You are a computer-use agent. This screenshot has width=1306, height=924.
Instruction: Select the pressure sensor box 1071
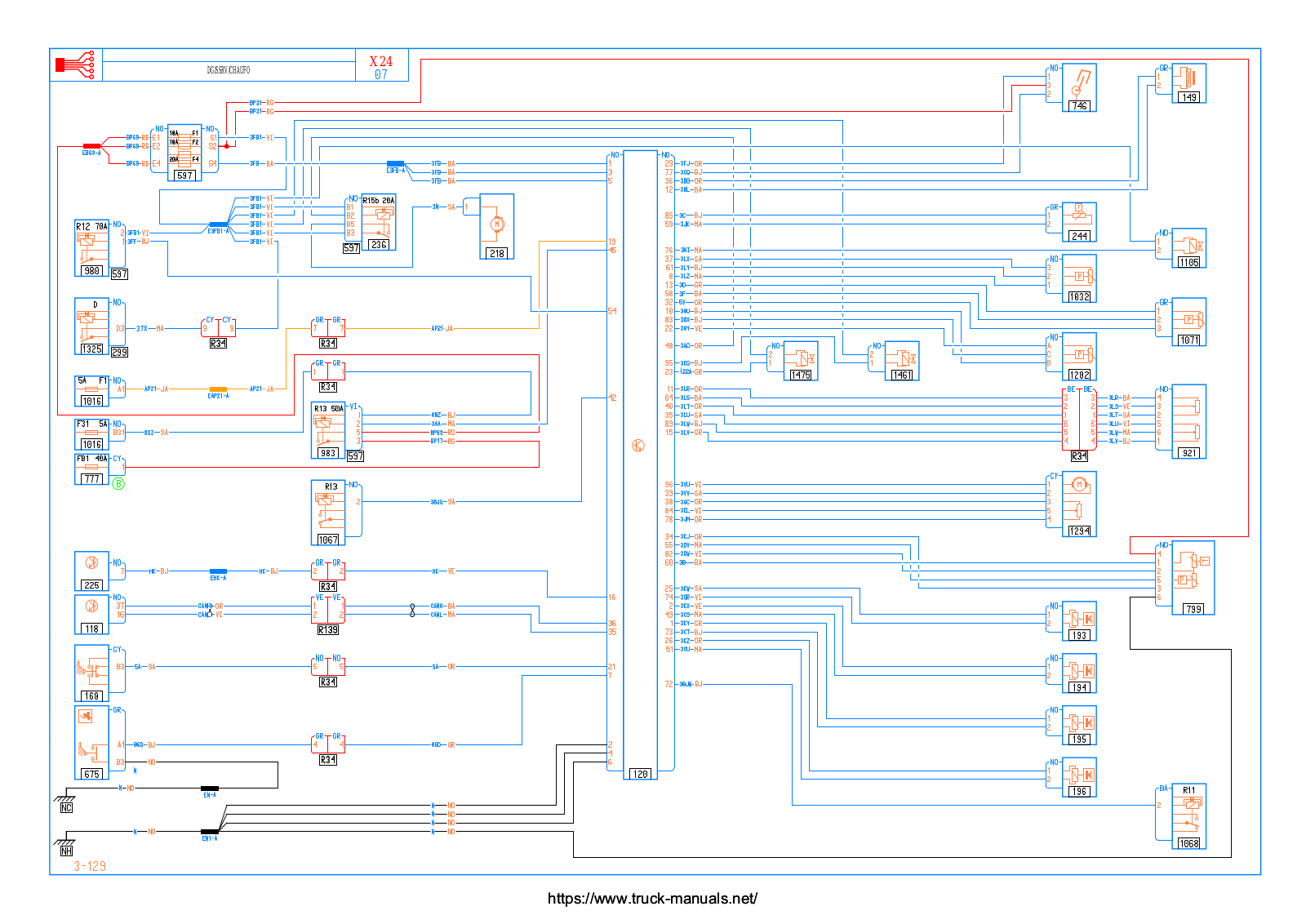click(1189, 322)
